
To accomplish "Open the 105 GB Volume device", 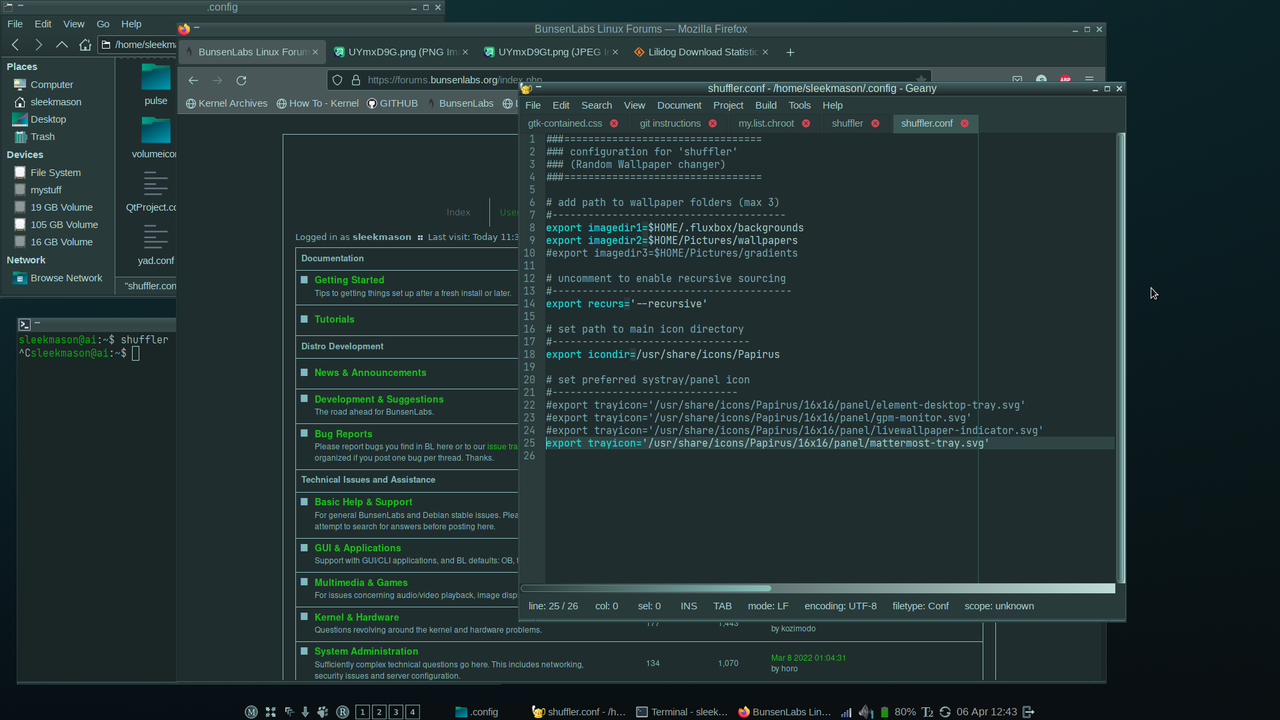I will [56, 225].
